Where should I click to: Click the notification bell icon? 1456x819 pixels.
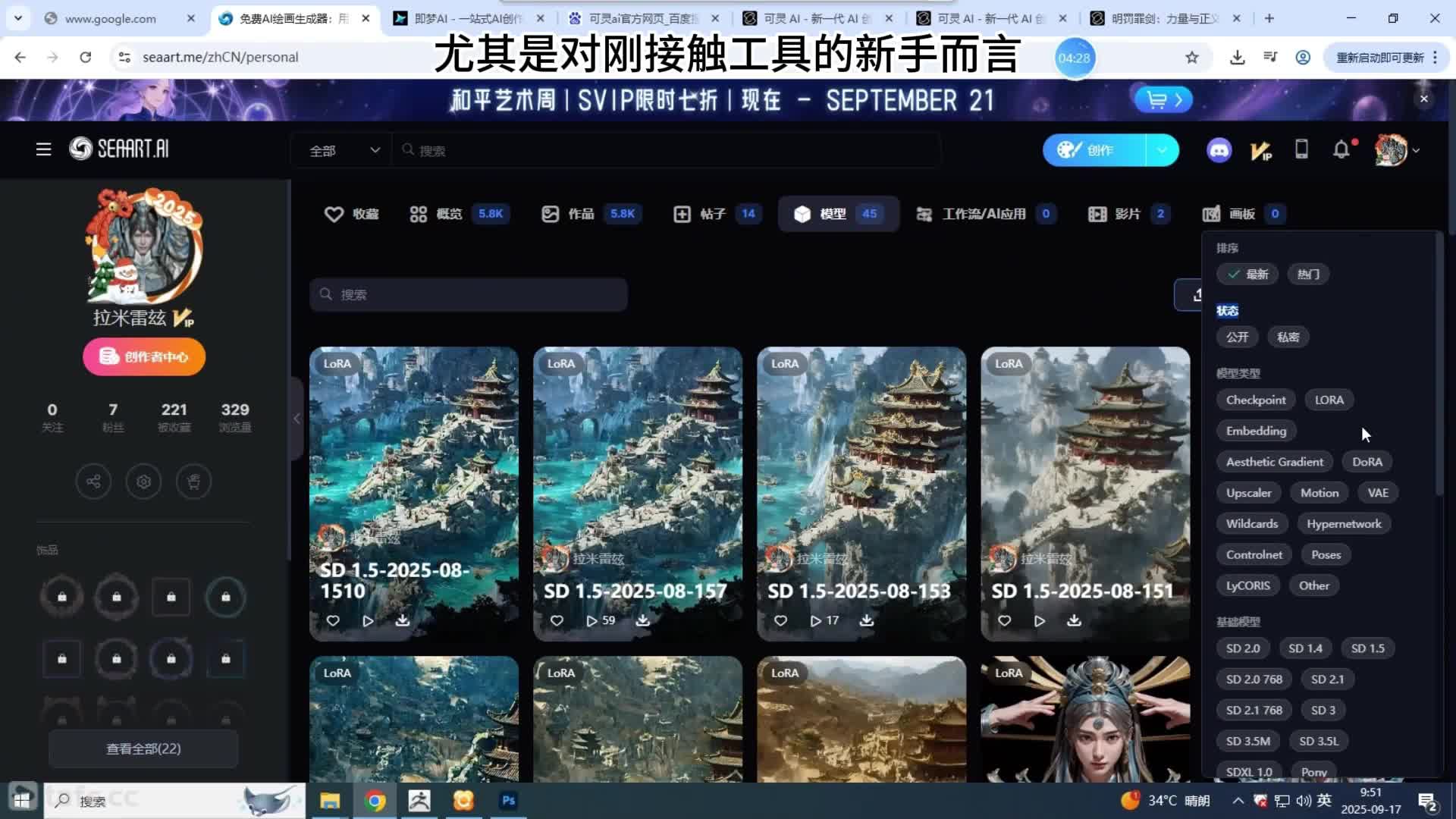pos(1341,150)
